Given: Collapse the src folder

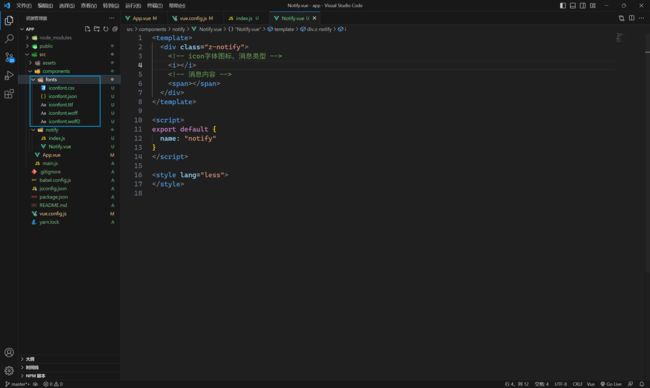Looking at the screenshot, I should 42,54.
